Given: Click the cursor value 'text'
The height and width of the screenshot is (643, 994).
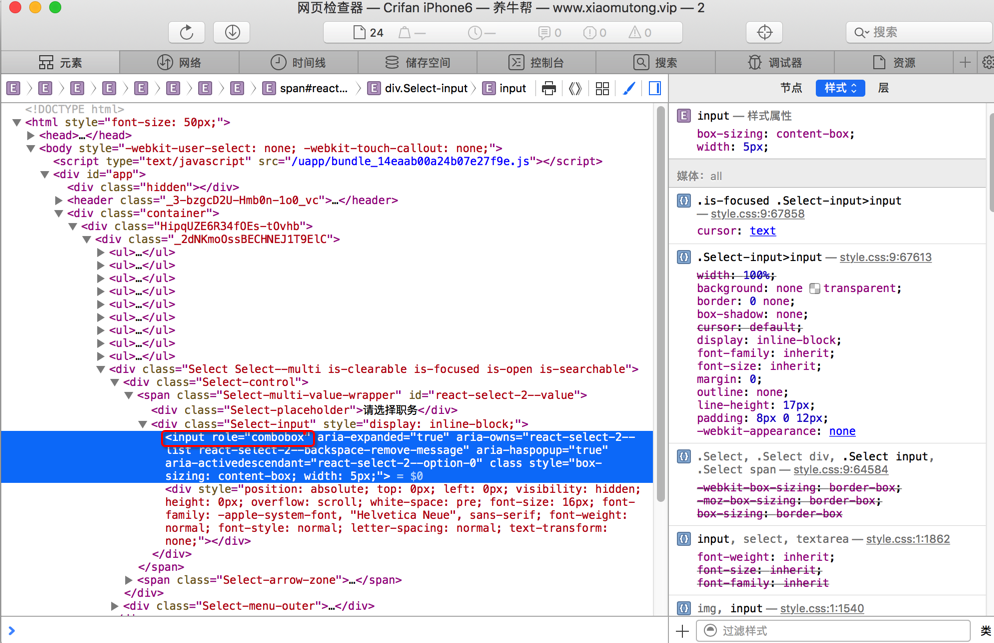Looking at the screenshot, I should [x=763, y=231].
